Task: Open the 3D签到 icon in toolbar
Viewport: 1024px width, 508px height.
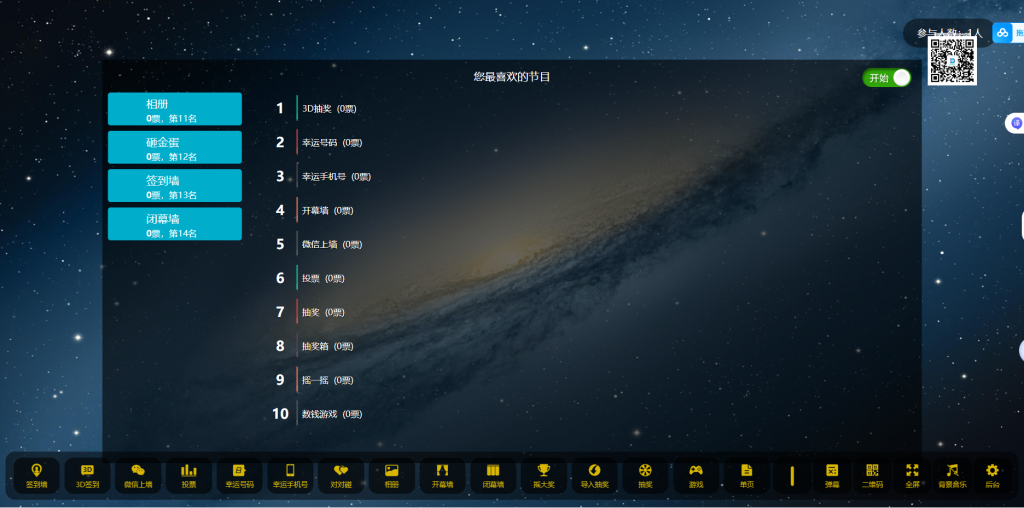Action: click(88, 475)
